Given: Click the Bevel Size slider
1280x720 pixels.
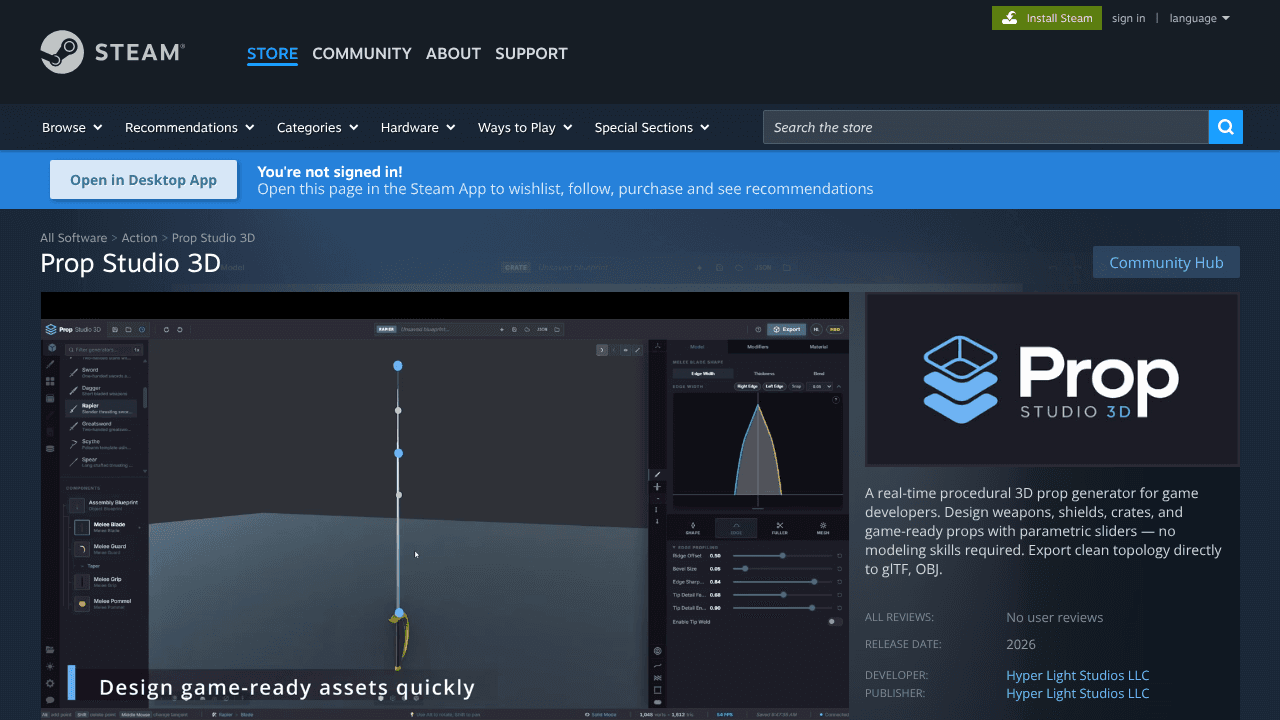Looking at the screenshot, I should tap(782, 569).
